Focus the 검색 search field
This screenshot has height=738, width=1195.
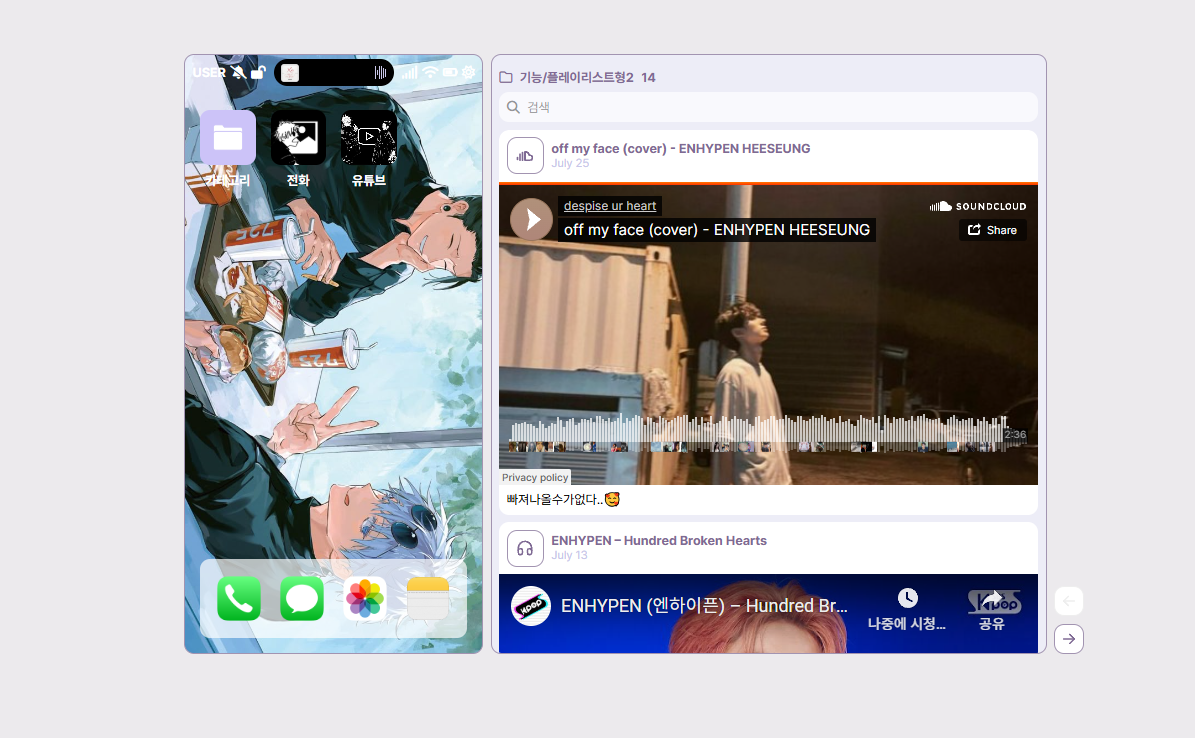[768, 107]
